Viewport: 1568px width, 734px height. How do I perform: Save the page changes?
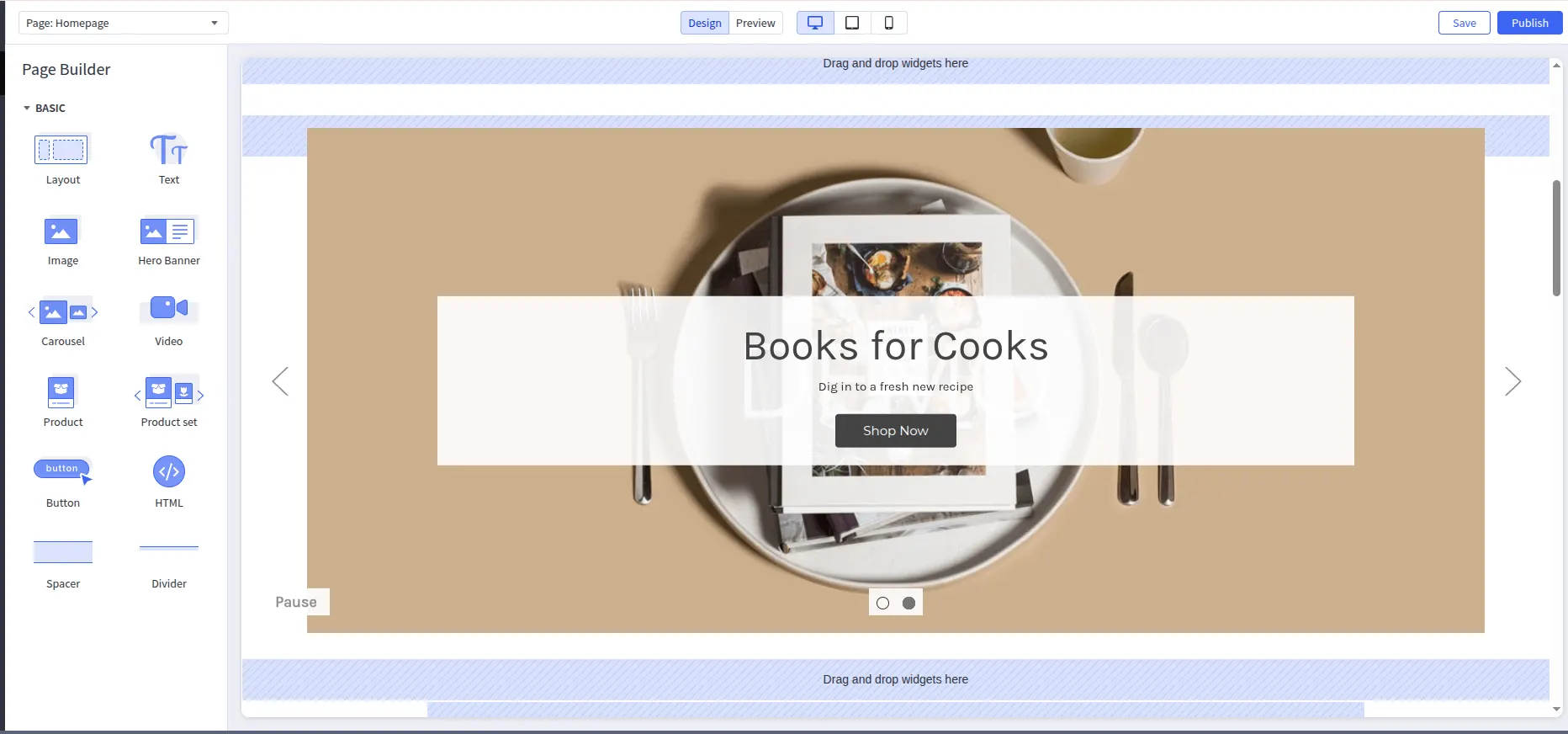[1465, 23]
